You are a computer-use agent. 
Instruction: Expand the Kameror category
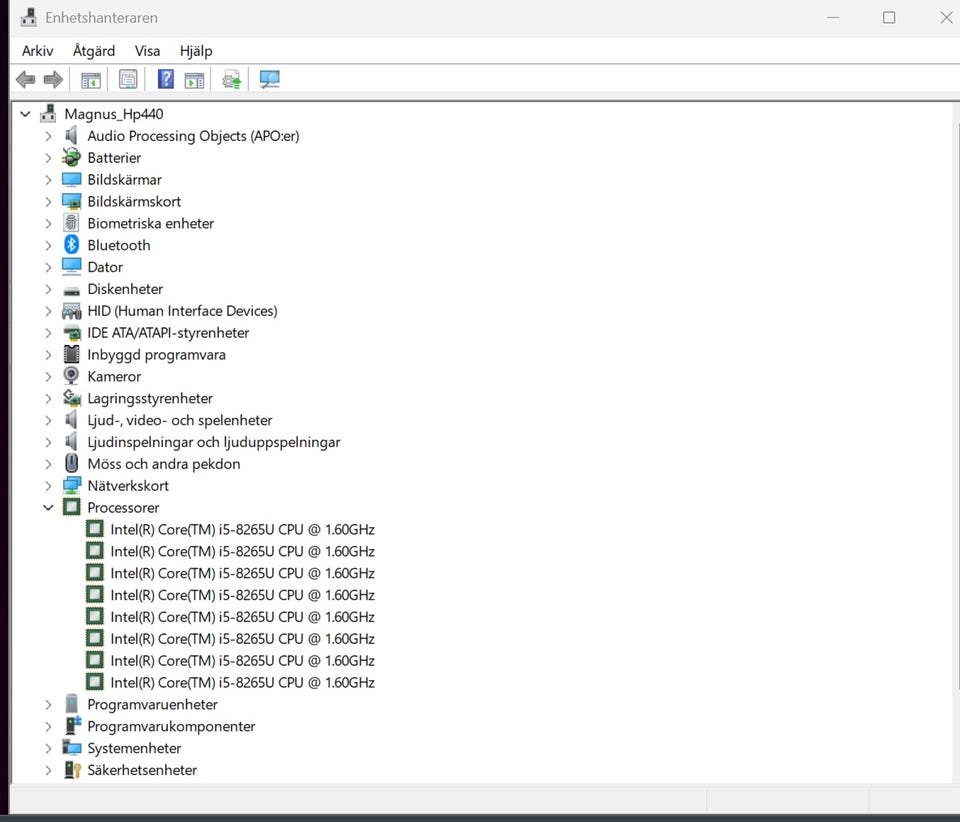pos(48,376)
